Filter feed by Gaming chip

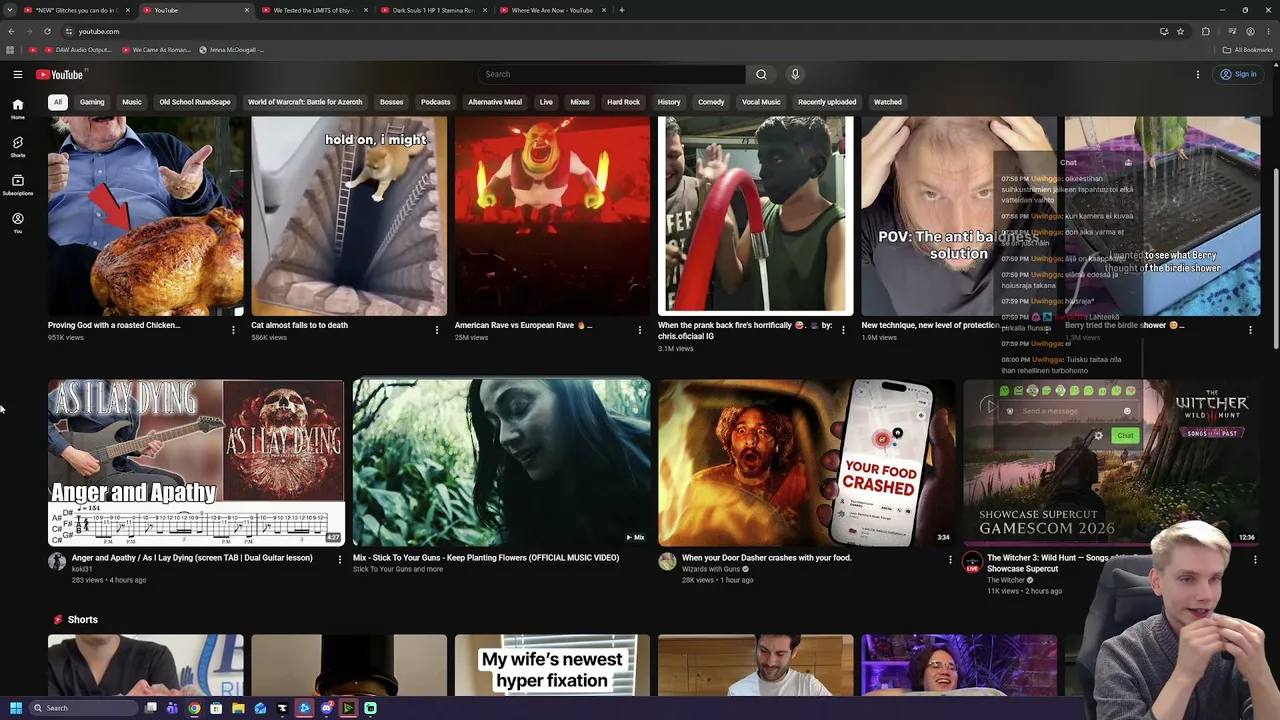(92, 102)
